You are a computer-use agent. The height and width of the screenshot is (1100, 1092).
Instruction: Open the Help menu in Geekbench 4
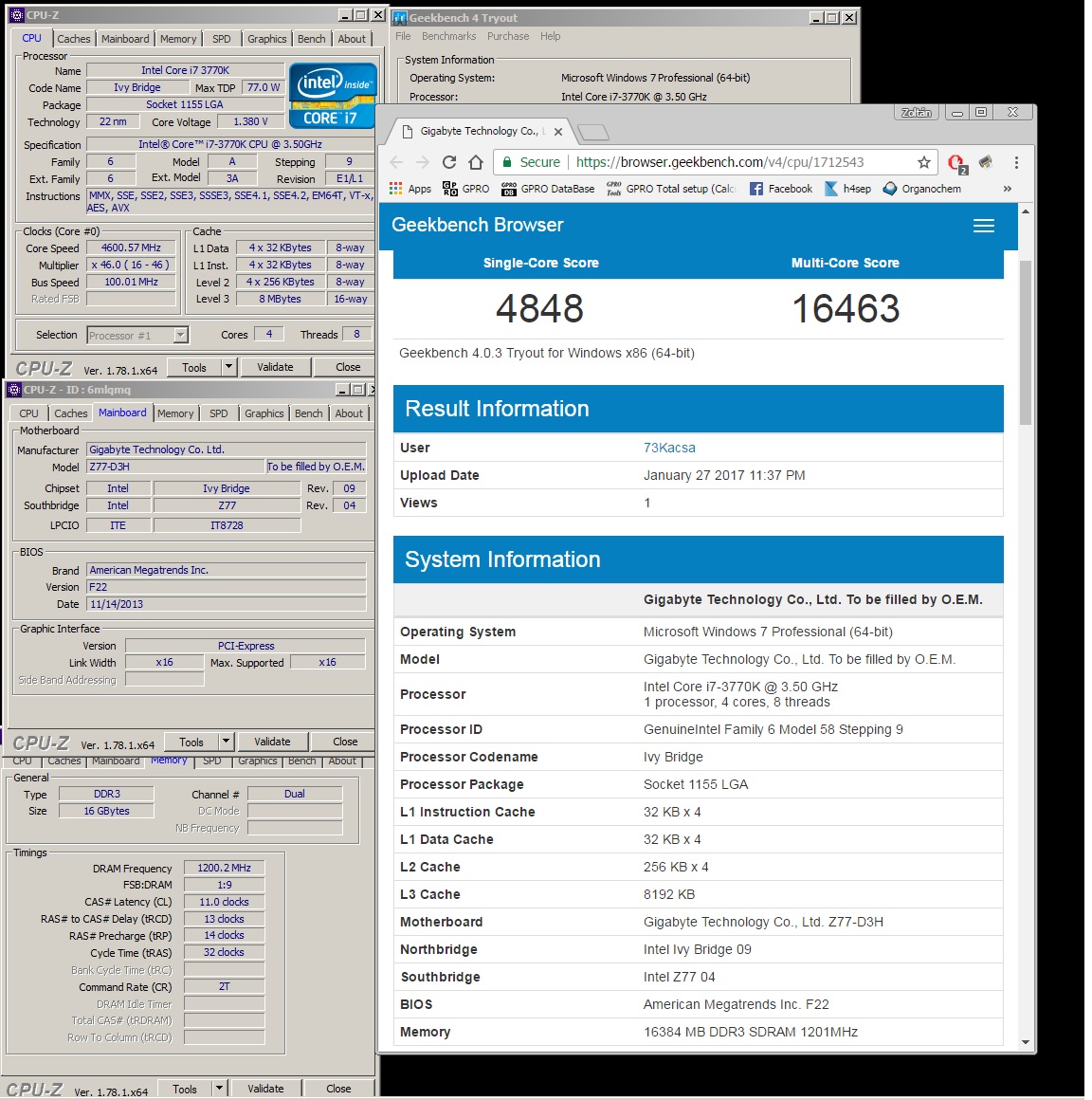[x=550, y=36]
